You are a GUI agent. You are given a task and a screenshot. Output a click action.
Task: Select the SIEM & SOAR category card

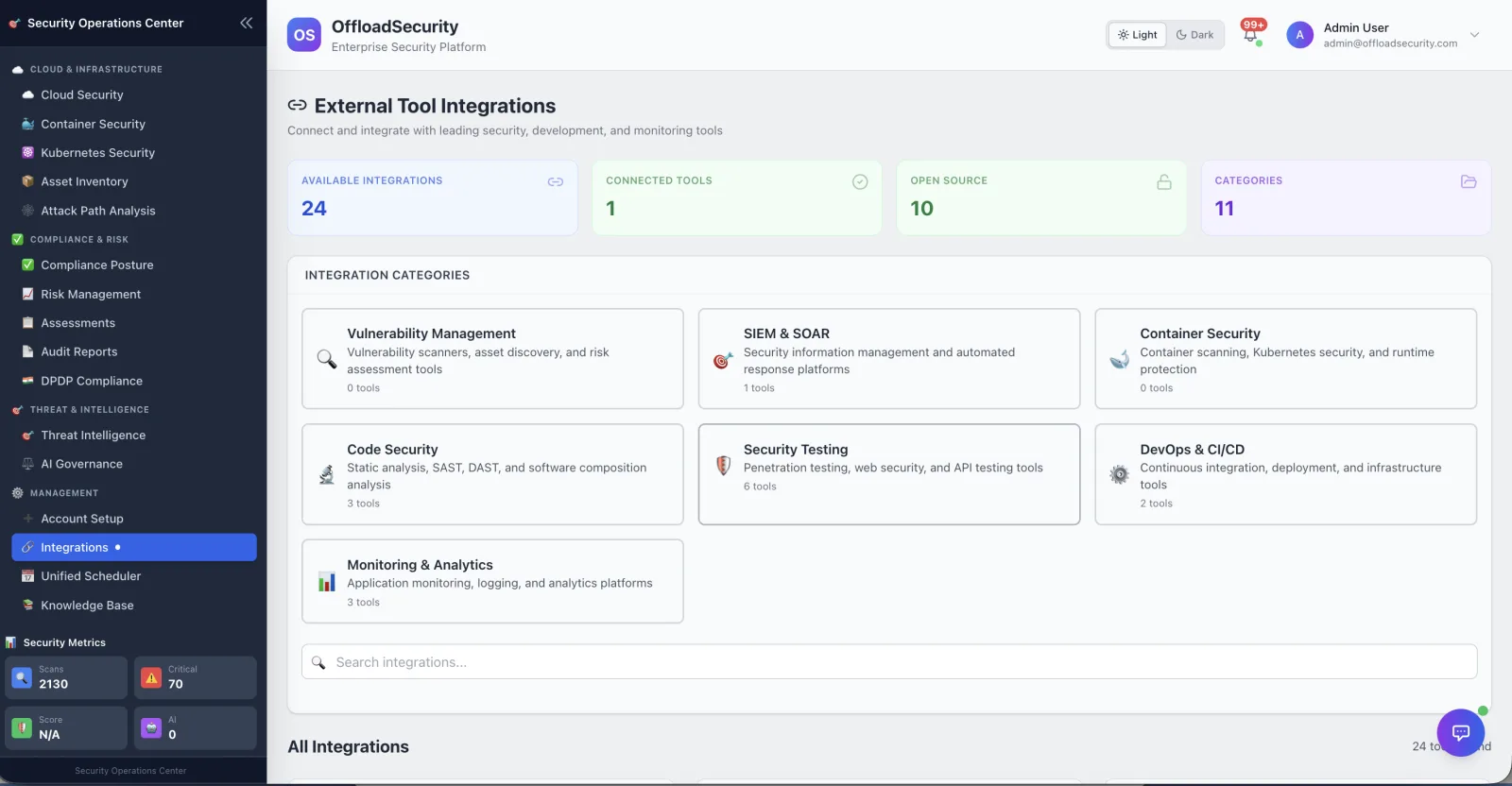(889, 359)
